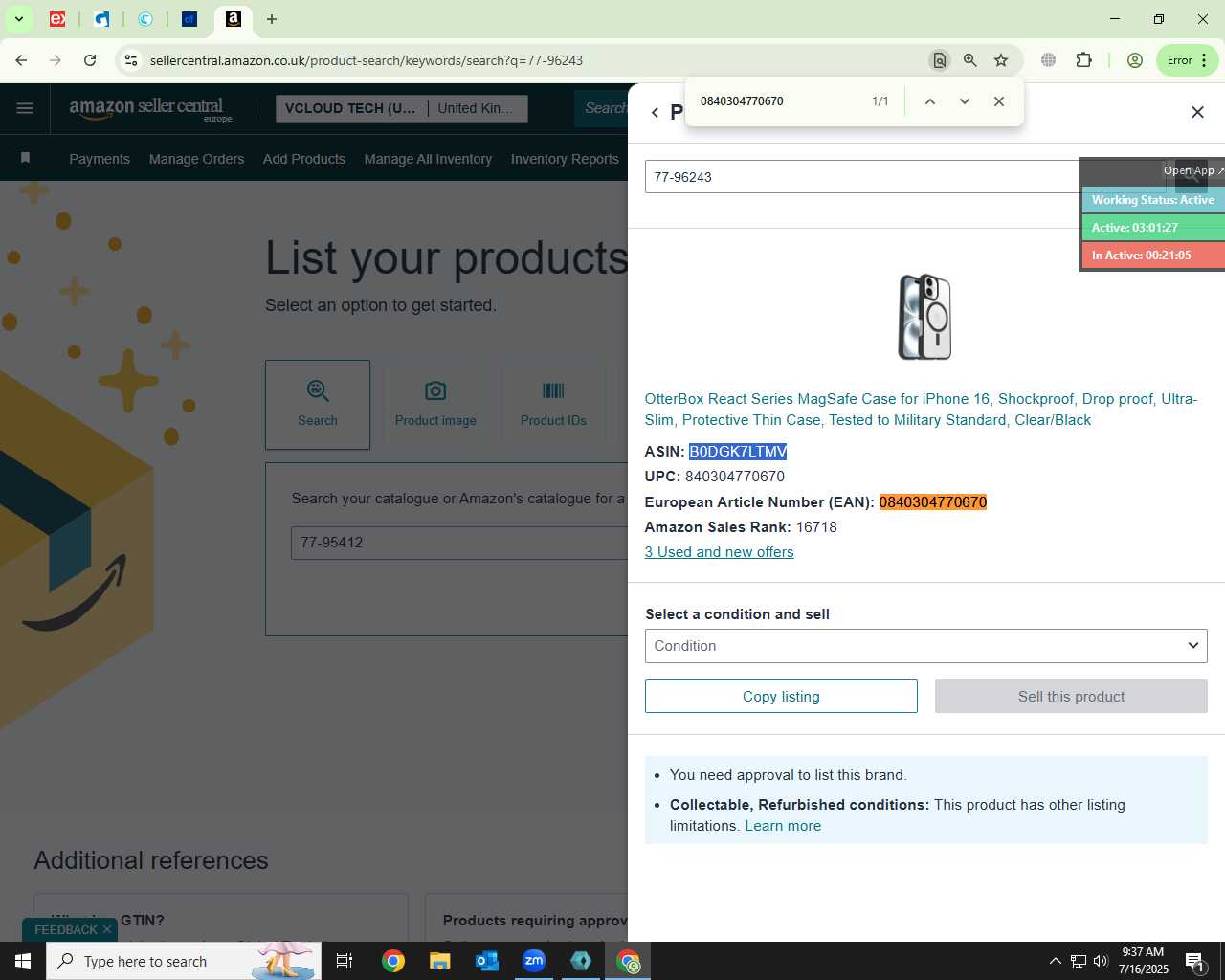This screenshot has width=1225, height=980.
Task: Click the Working Status: Active indicator
Action: tap(1153, 200)
